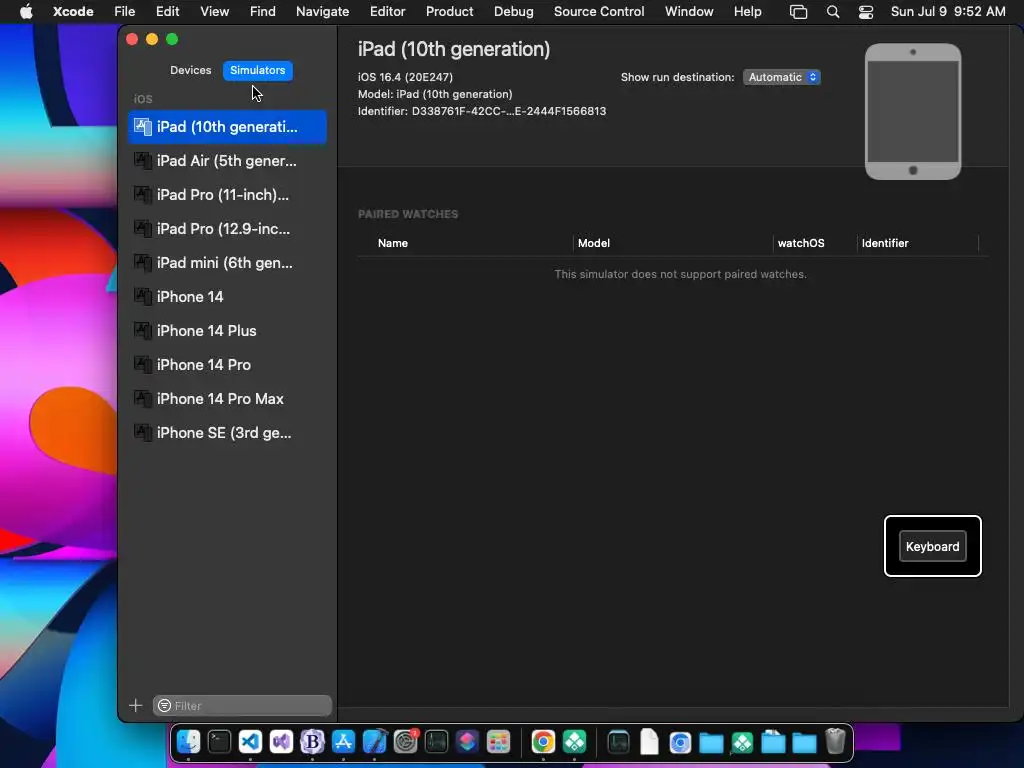
Task: Add a new simulator with plus button
Action: [x=135, y=705]
